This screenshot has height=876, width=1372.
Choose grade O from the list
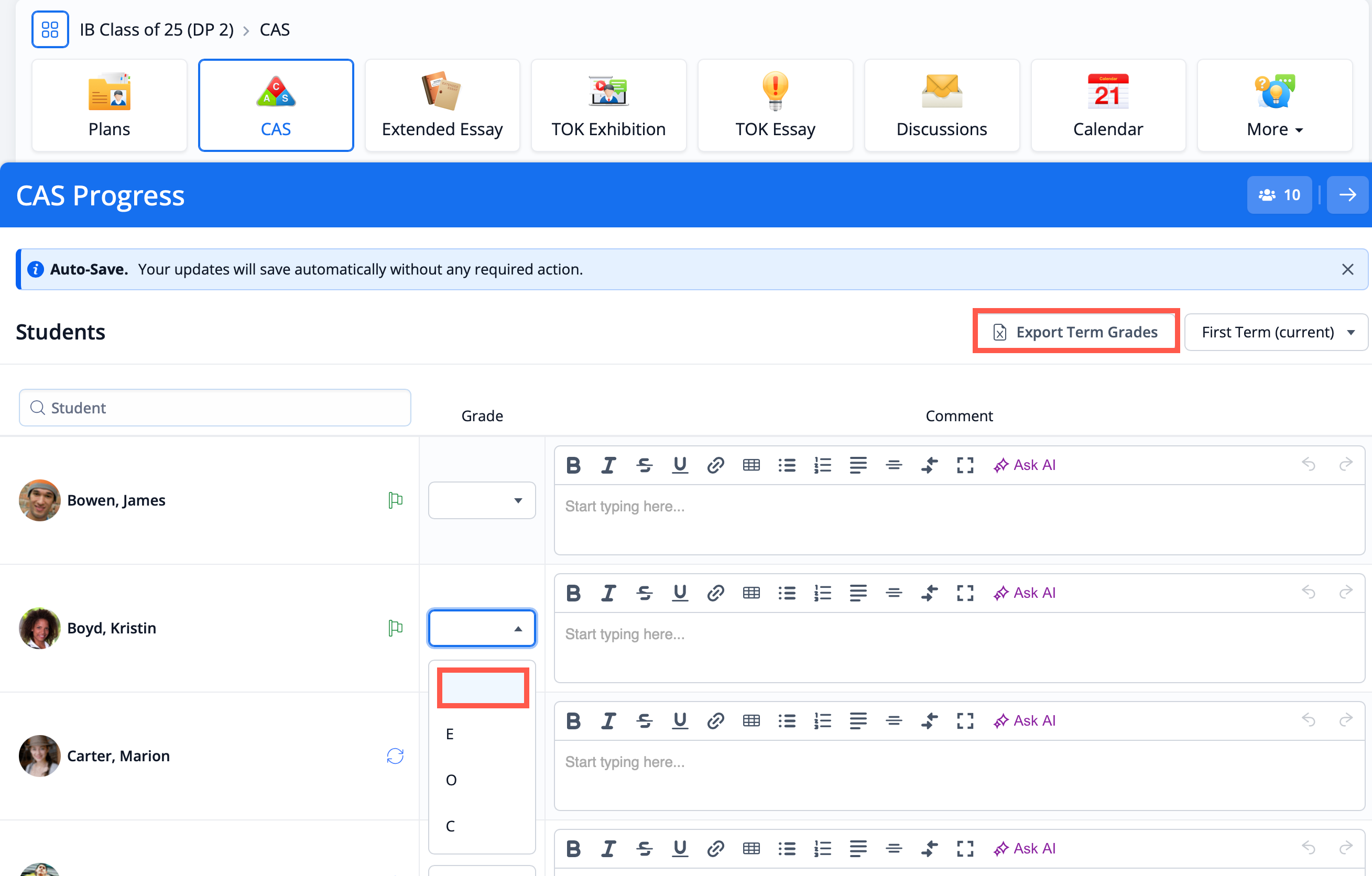pos(482,780)
